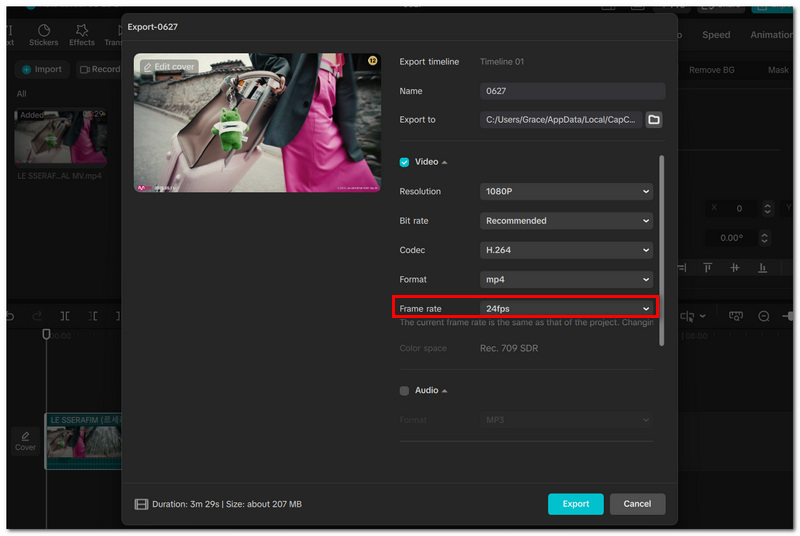
Task: Click the timeline playhead marker
Action: 46,335
